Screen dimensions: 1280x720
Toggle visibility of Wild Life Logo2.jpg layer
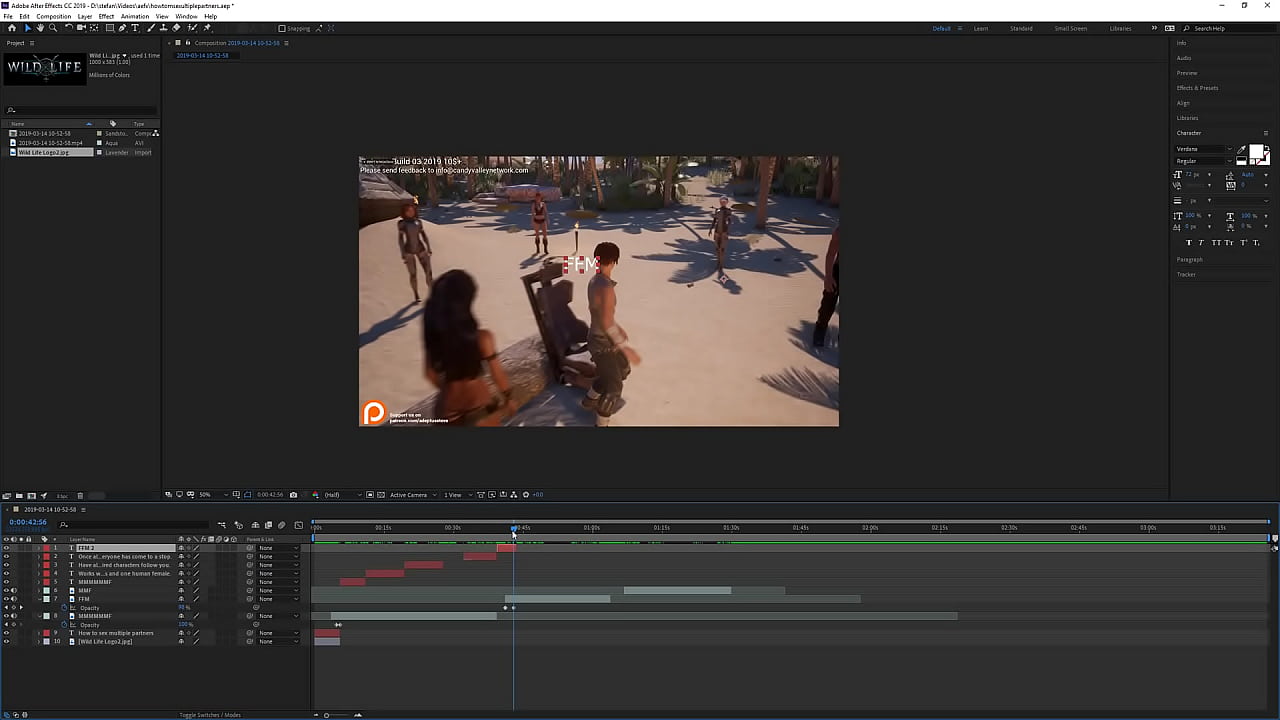click(6, 642)
